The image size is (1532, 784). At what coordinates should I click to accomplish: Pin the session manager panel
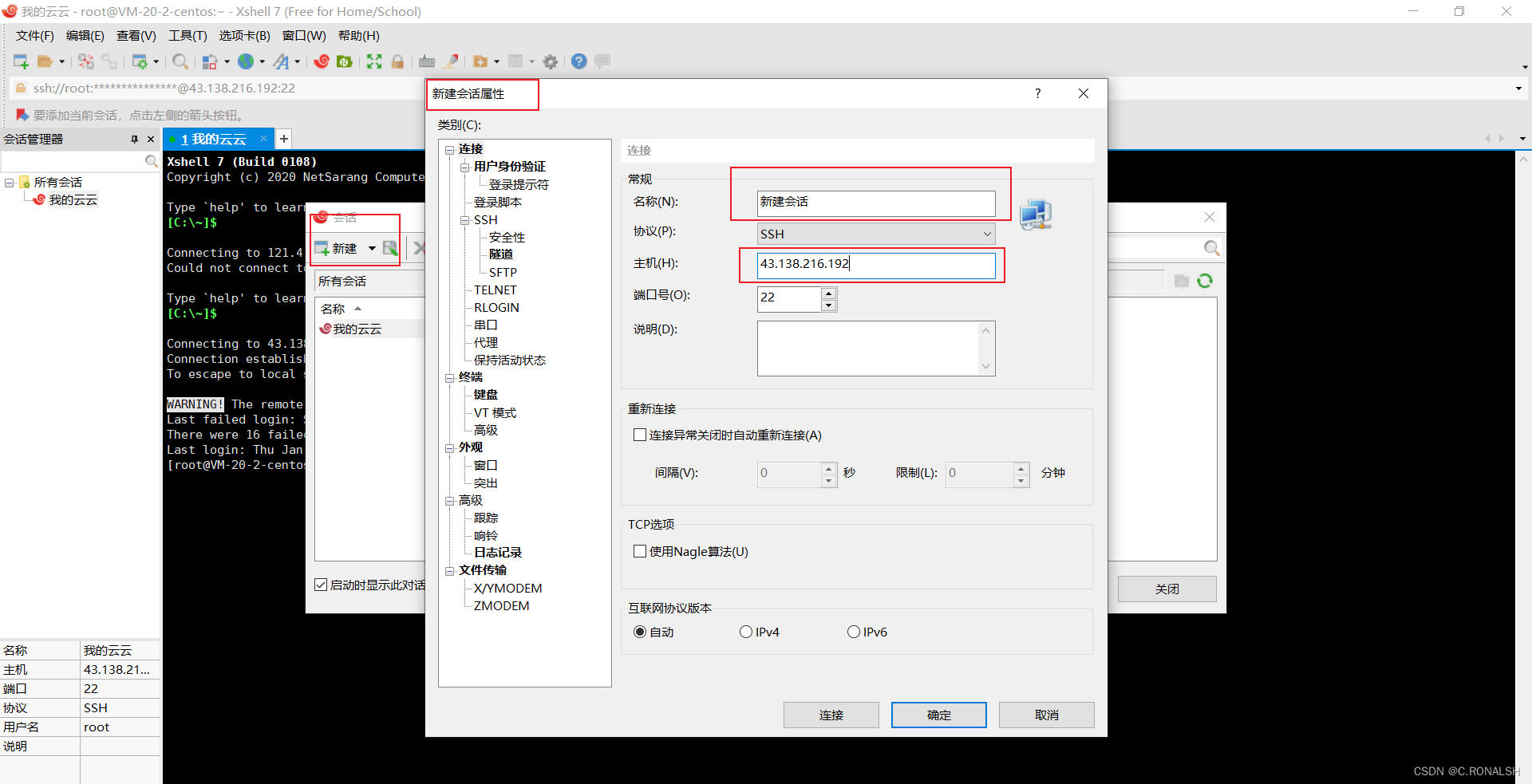pos(134,139)
